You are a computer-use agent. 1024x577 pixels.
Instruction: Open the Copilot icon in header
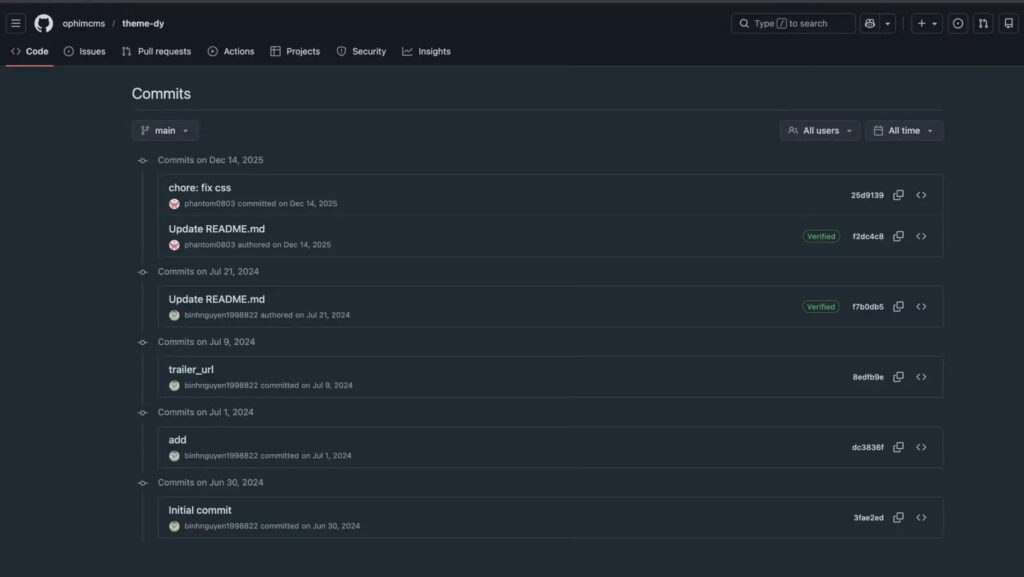[x=870, y=23]
